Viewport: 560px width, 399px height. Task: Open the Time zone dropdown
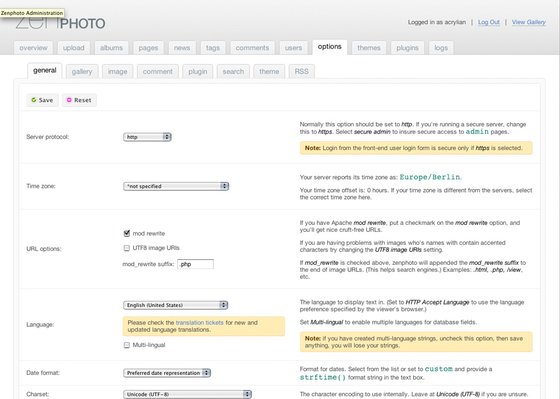click(x=176, y=186)
